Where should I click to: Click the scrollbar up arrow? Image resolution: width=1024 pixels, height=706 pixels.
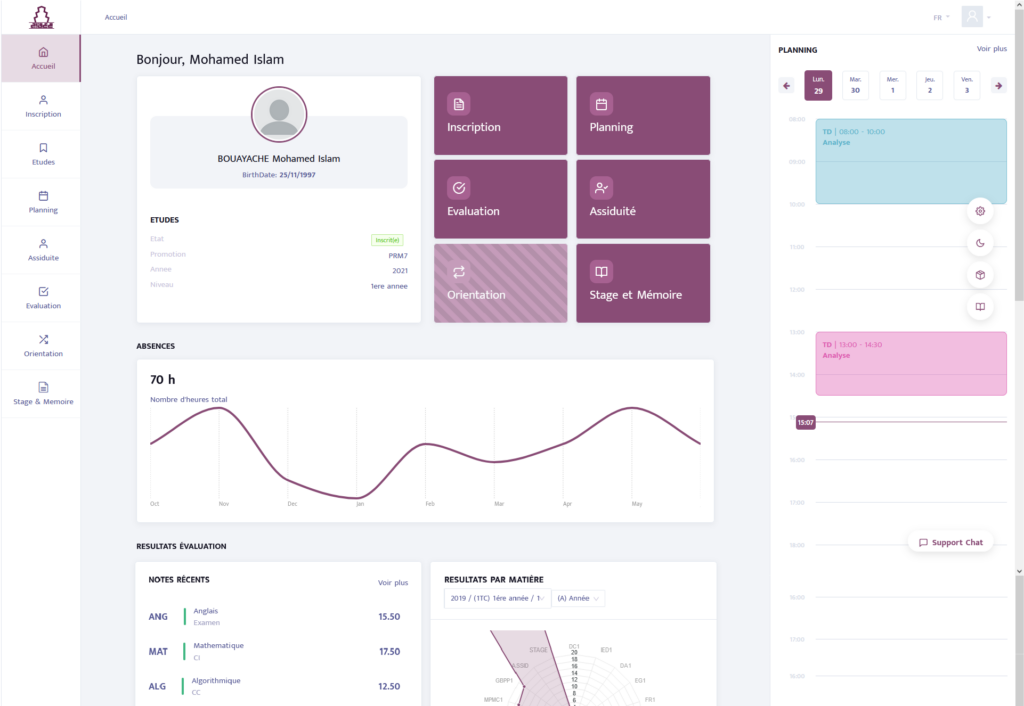coord(1019,4)
